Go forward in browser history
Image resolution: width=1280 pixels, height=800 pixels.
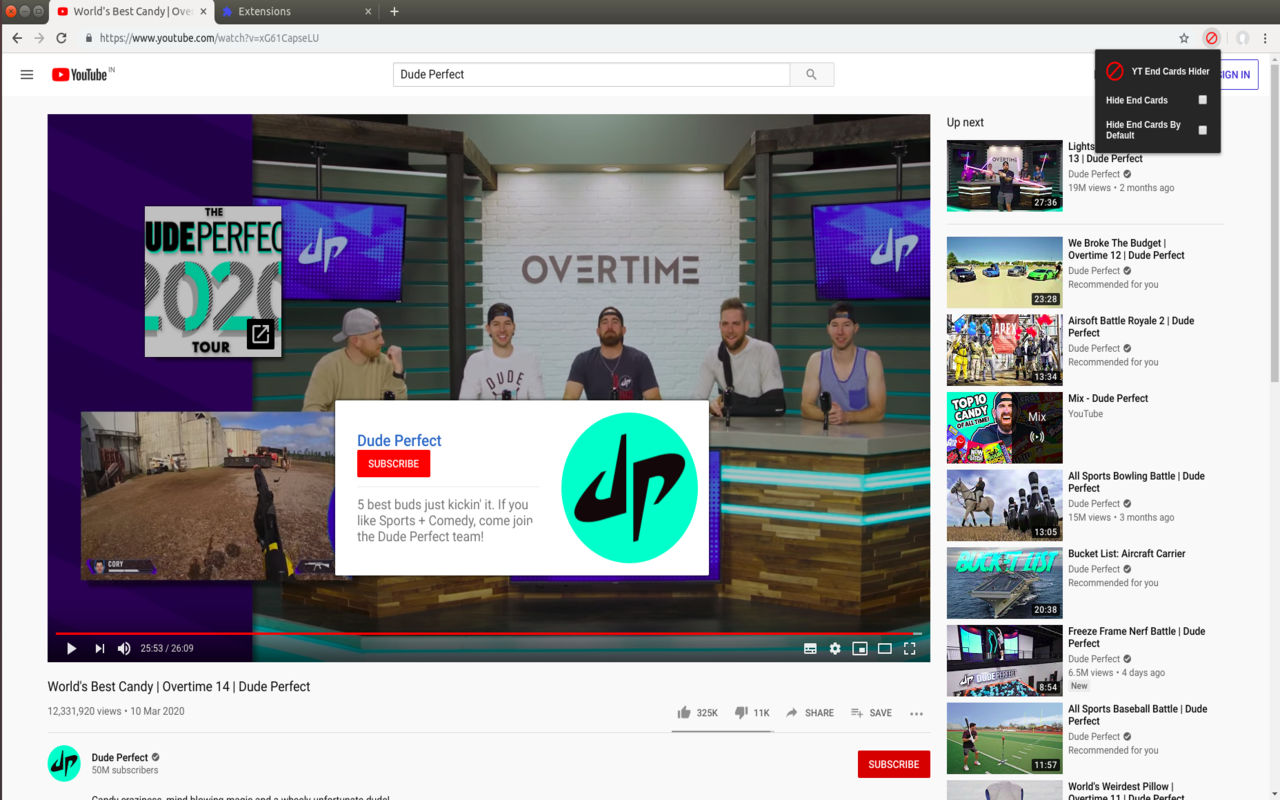point(39,38)
